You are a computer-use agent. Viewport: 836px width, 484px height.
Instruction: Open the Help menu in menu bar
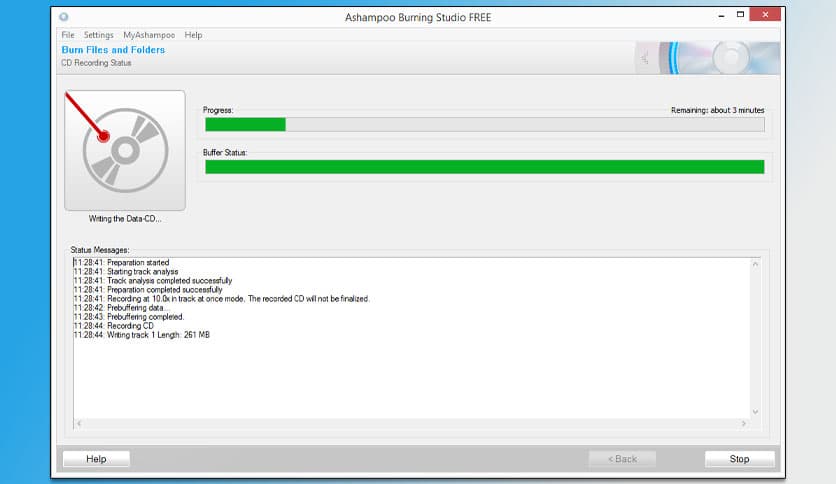[x=193, y=35]
